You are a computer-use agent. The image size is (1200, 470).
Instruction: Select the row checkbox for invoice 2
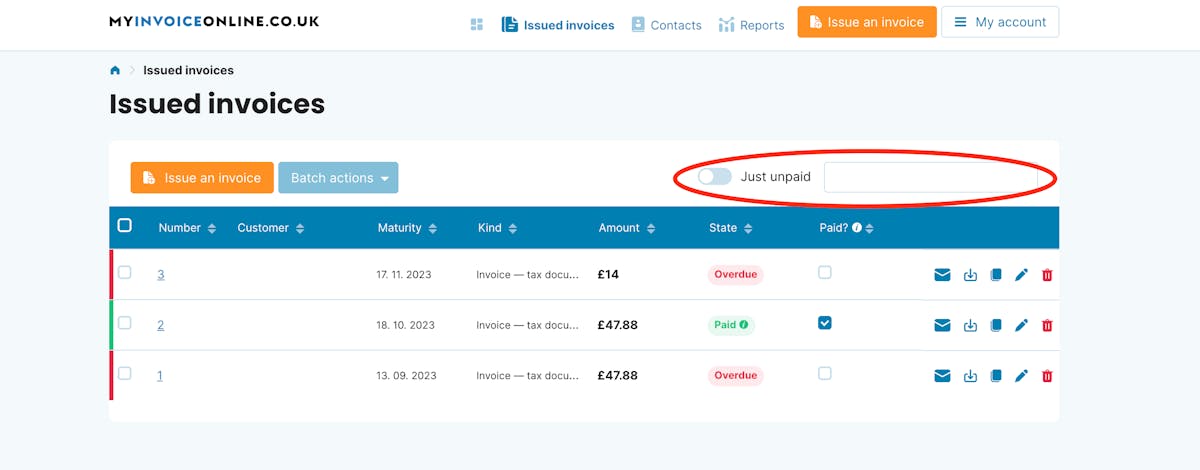pos(125,322)
